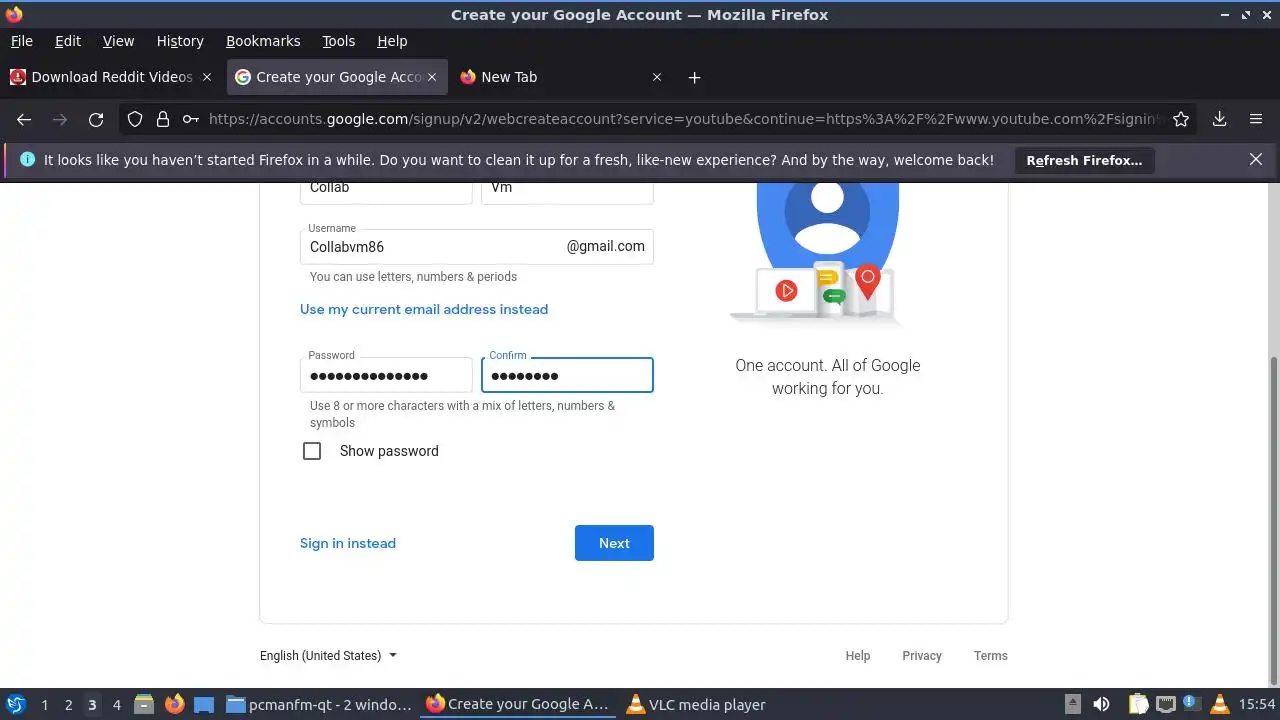
Task: Reload the current page
Action: pos(96,119)
